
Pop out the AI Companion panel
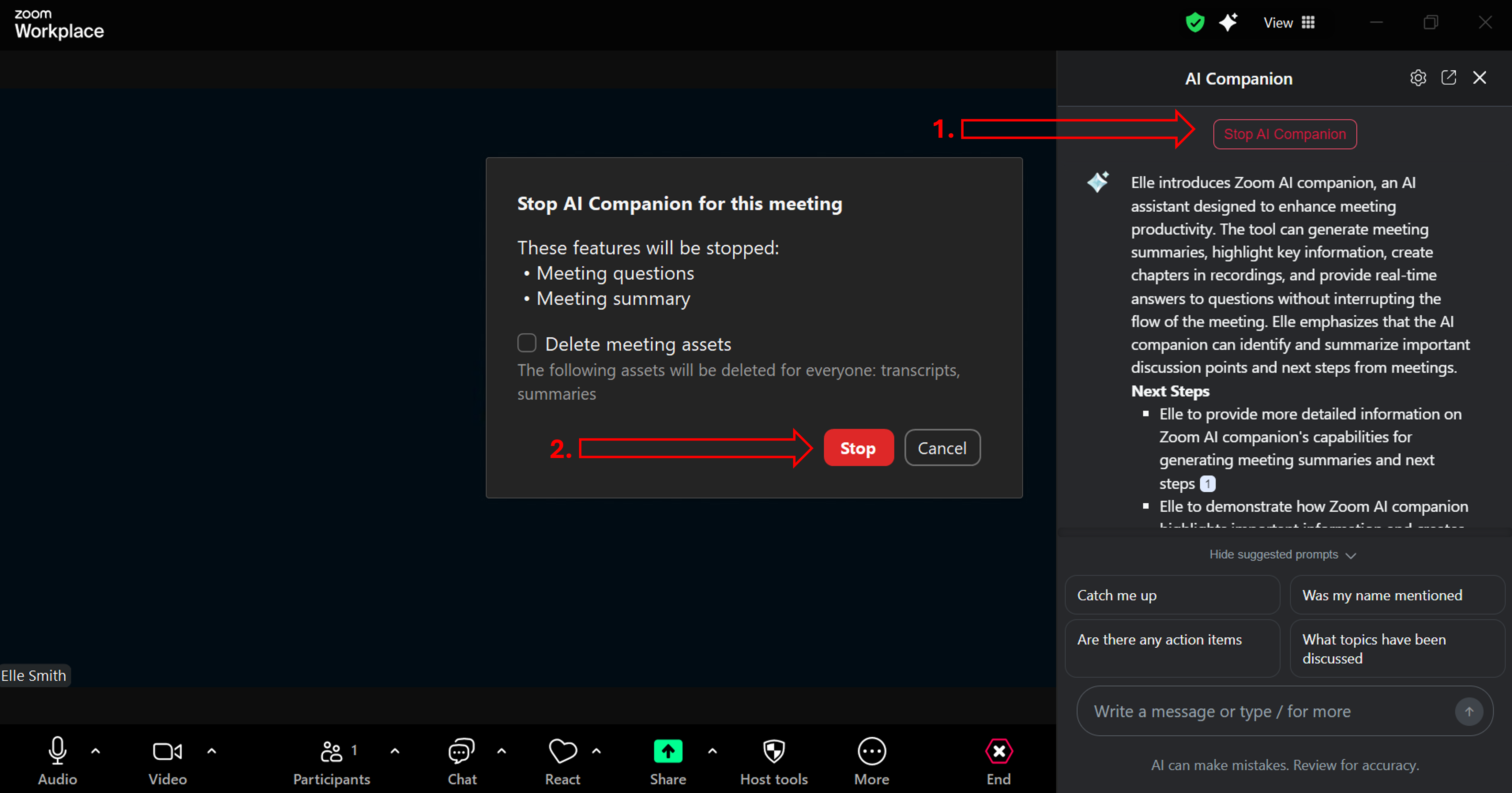[x=1449, y=78]
